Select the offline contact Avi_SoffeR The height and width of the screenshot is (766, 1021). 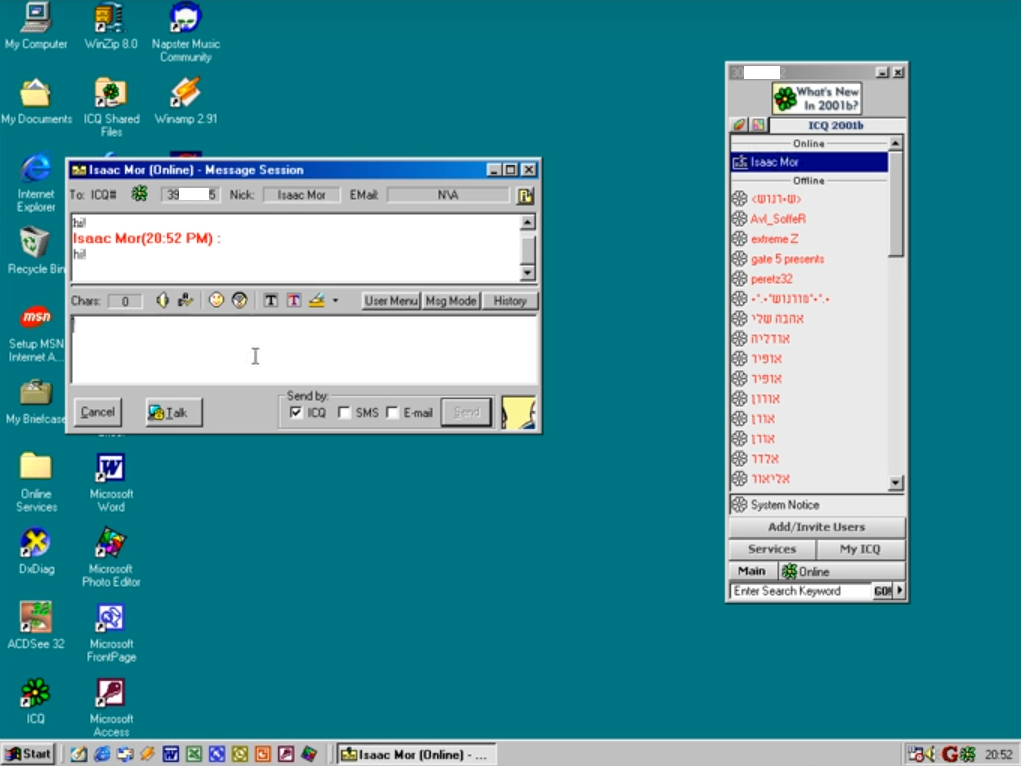(809, 219)
